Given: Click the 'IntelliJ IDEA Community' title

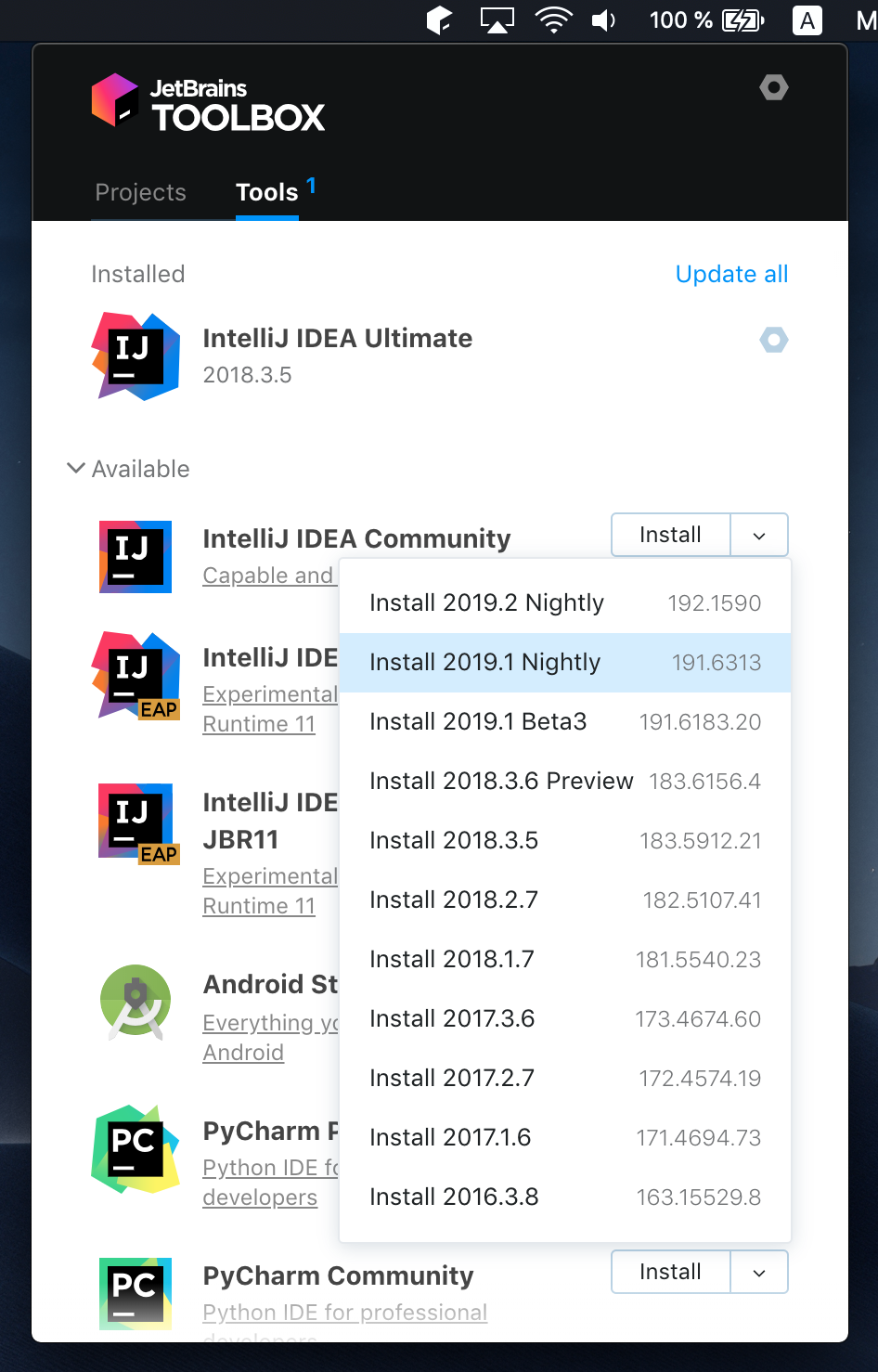Looking at the screenshot, I should [x=357, y=538].
